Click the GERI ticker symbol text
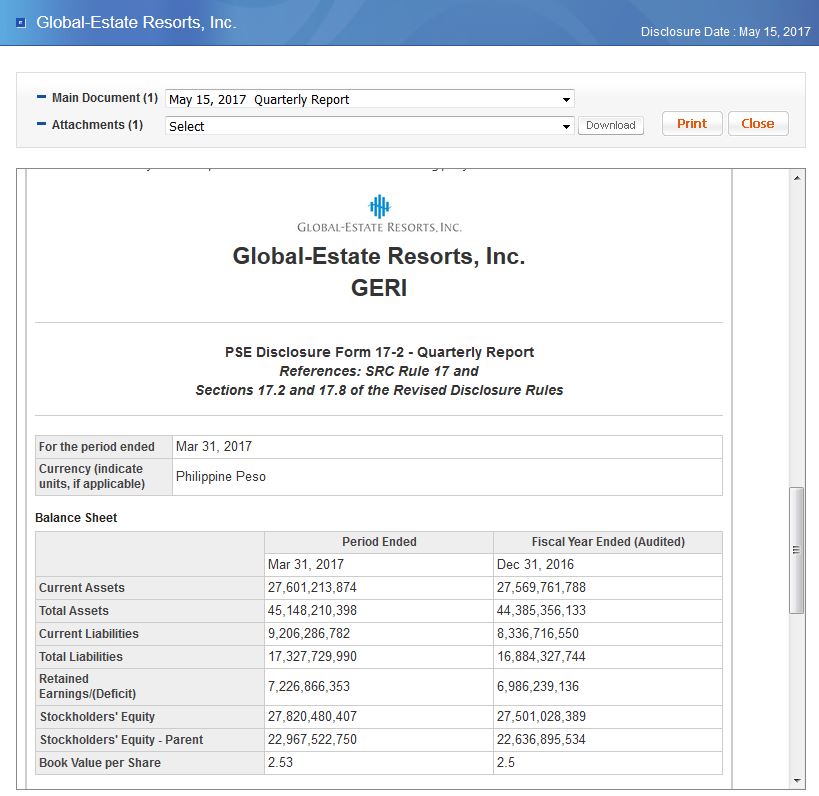819x796 pixels. (379, 288)
